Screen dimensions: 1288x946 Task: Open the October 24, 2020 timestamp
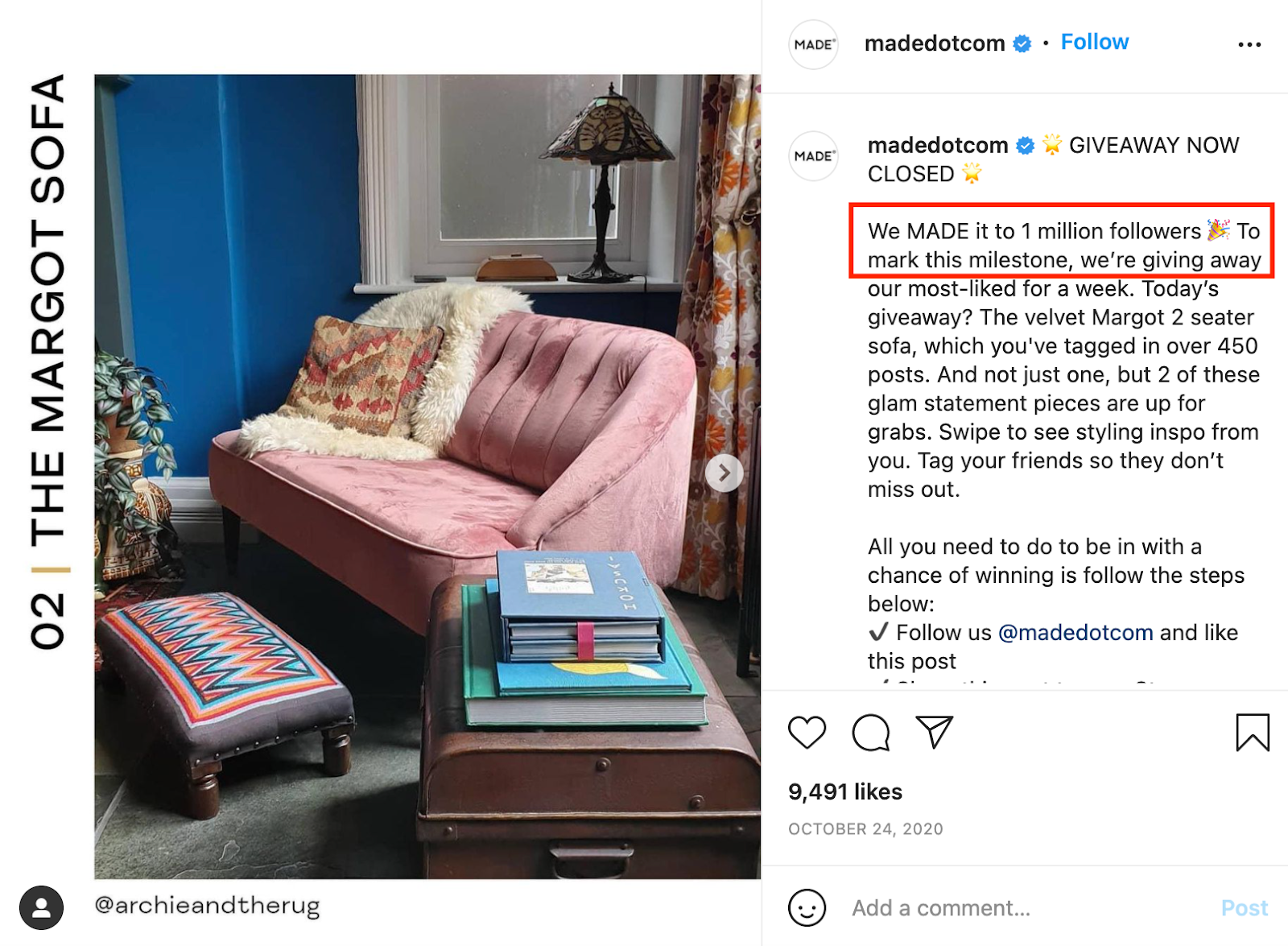[865, 828]
